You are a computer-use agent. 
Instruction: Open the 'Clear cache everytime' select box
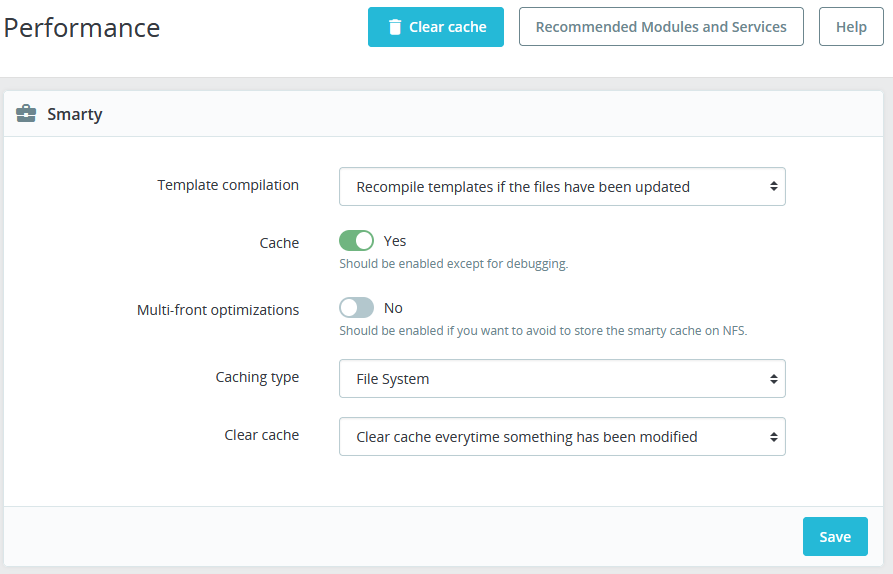pos(562,437)
